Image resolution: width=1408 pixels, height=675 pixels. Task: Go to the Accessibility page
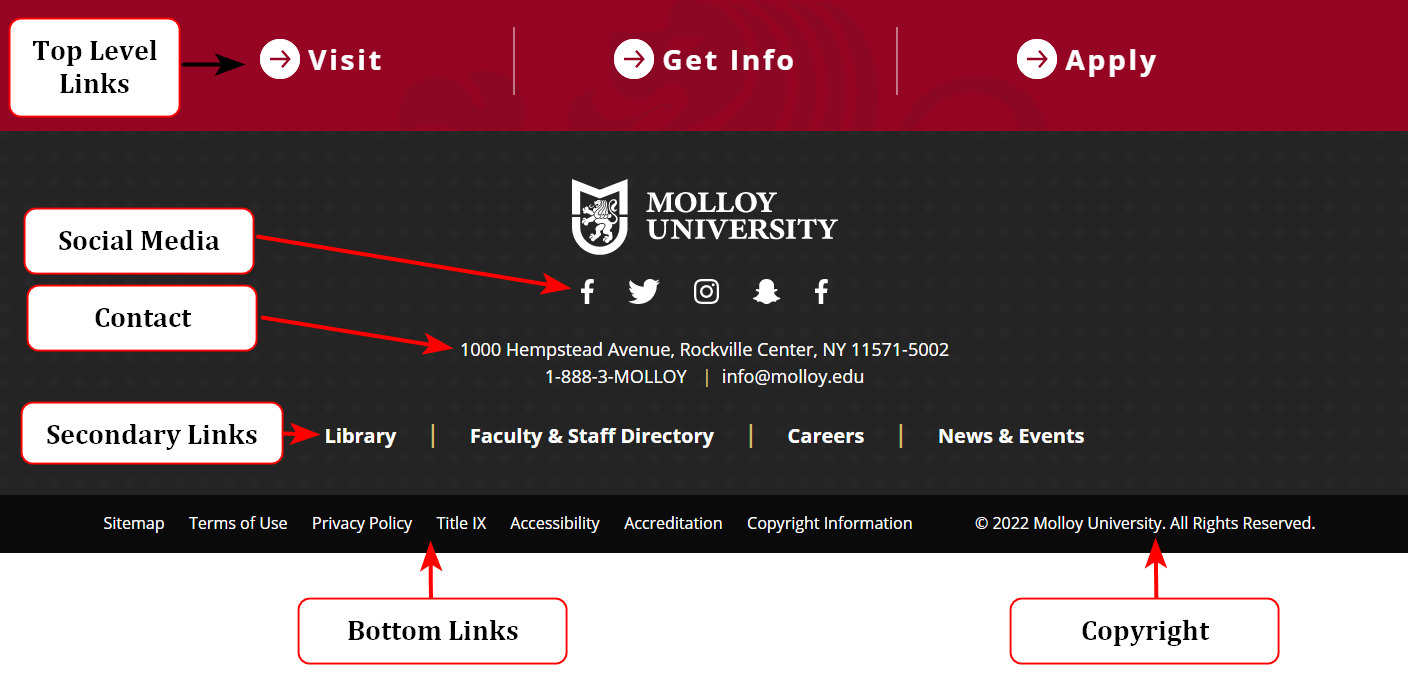[555, 523]
